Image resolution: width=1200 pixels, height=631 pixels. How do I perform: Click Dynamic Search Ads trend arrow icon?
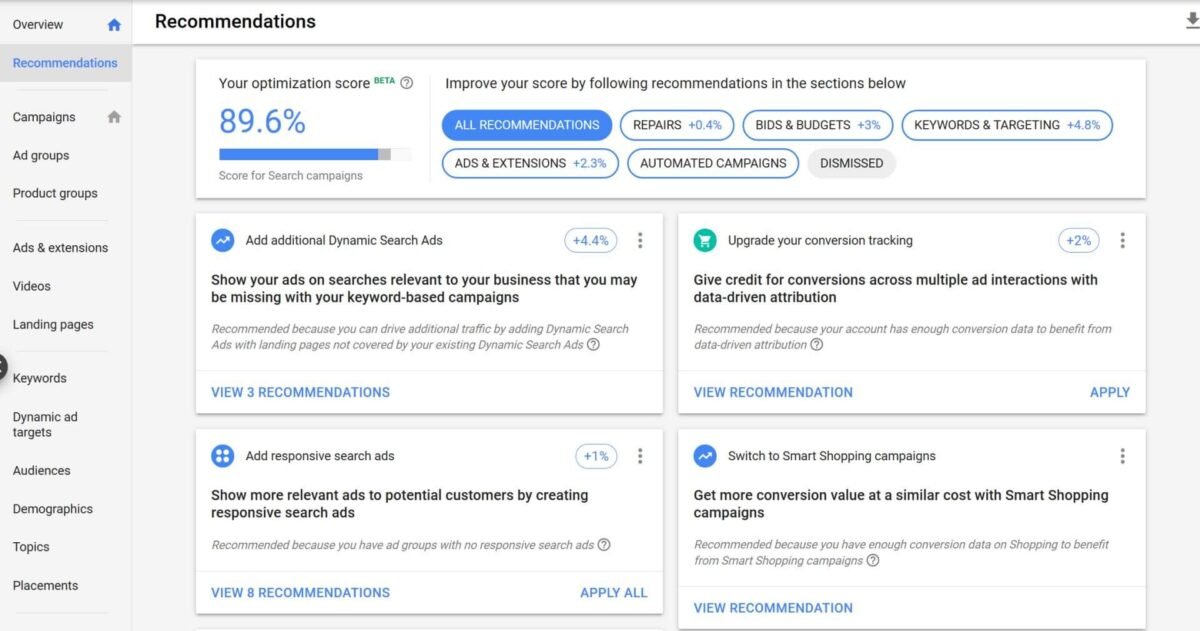(222, 240)
